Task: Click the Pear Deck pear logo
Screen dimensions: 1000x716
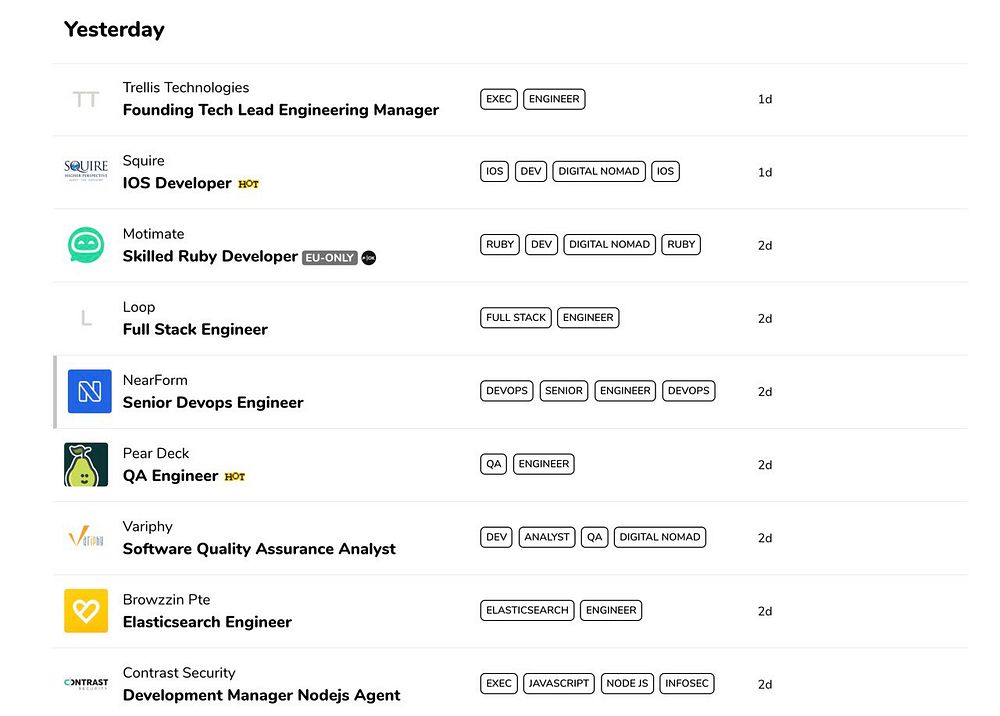Action: [x=86, y=465]
